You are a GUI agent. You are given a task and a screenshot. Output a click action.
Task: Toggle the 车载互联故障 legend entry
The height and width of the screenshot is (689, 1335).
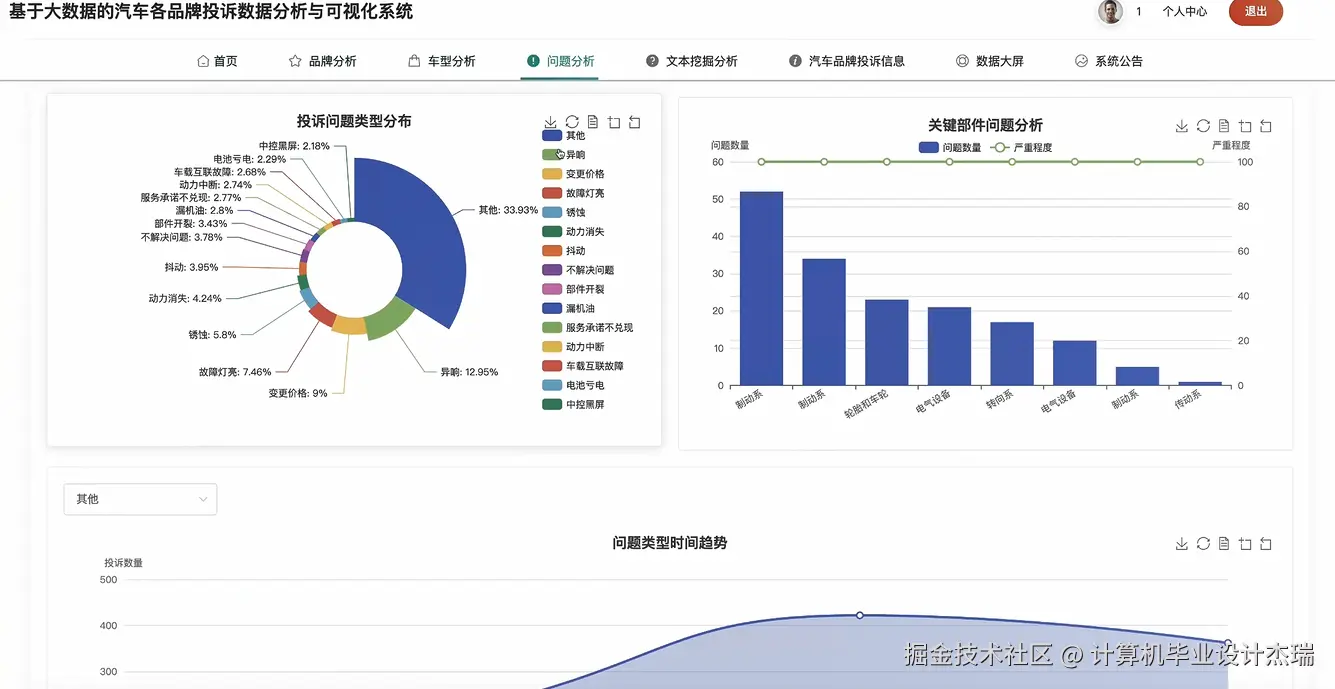pos(583,366)
